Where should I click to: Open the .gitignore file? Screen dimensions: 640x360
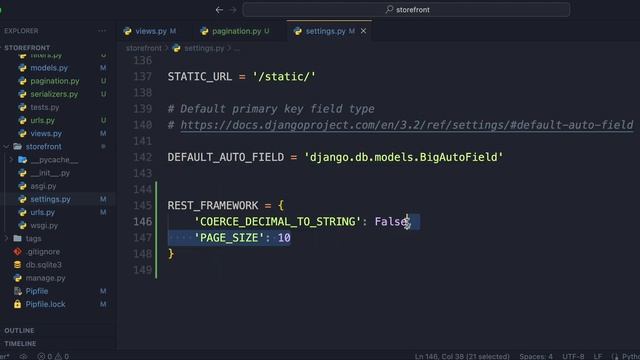pyautogui.click(x=43, y=252)
